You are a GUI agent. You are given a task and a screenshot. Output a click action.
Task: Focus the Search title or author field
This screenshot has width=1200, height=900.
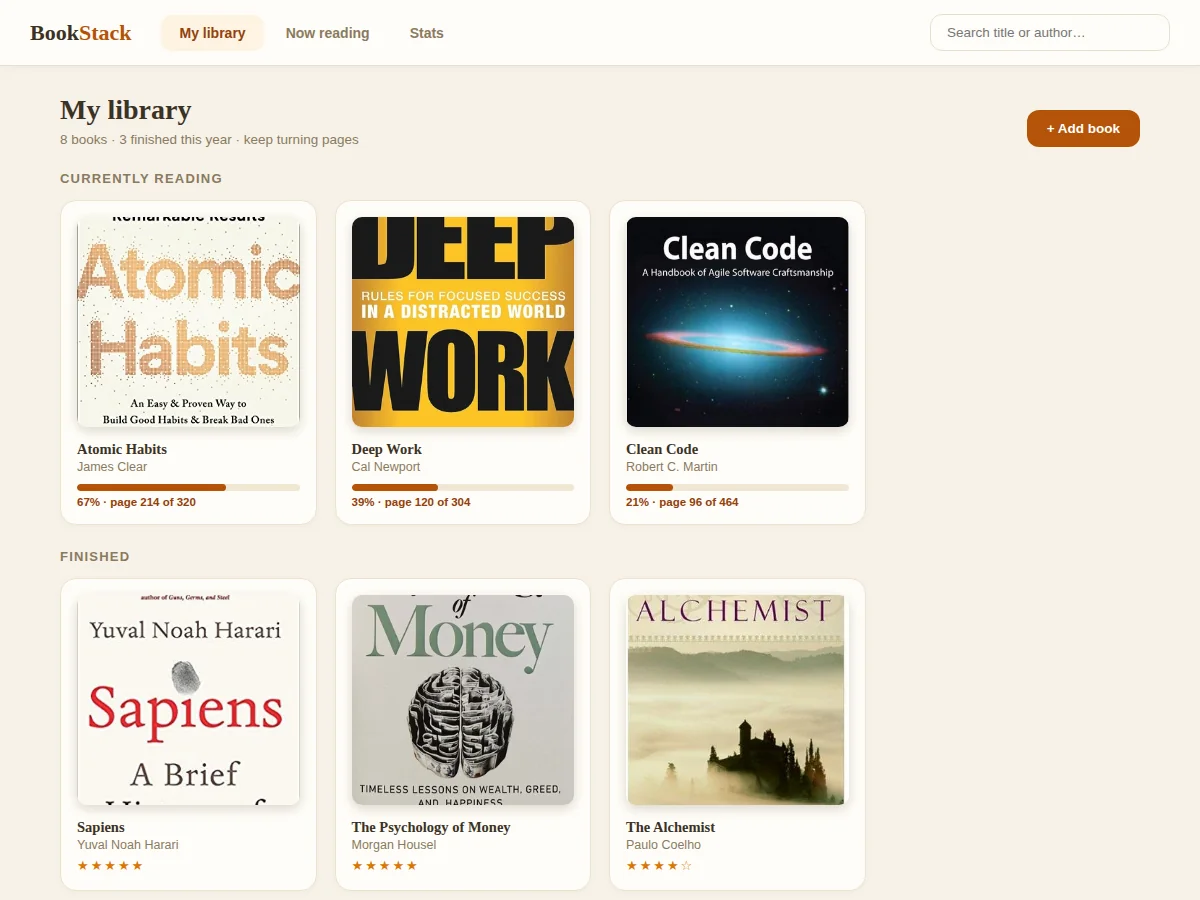click(x=1050, y=33)
